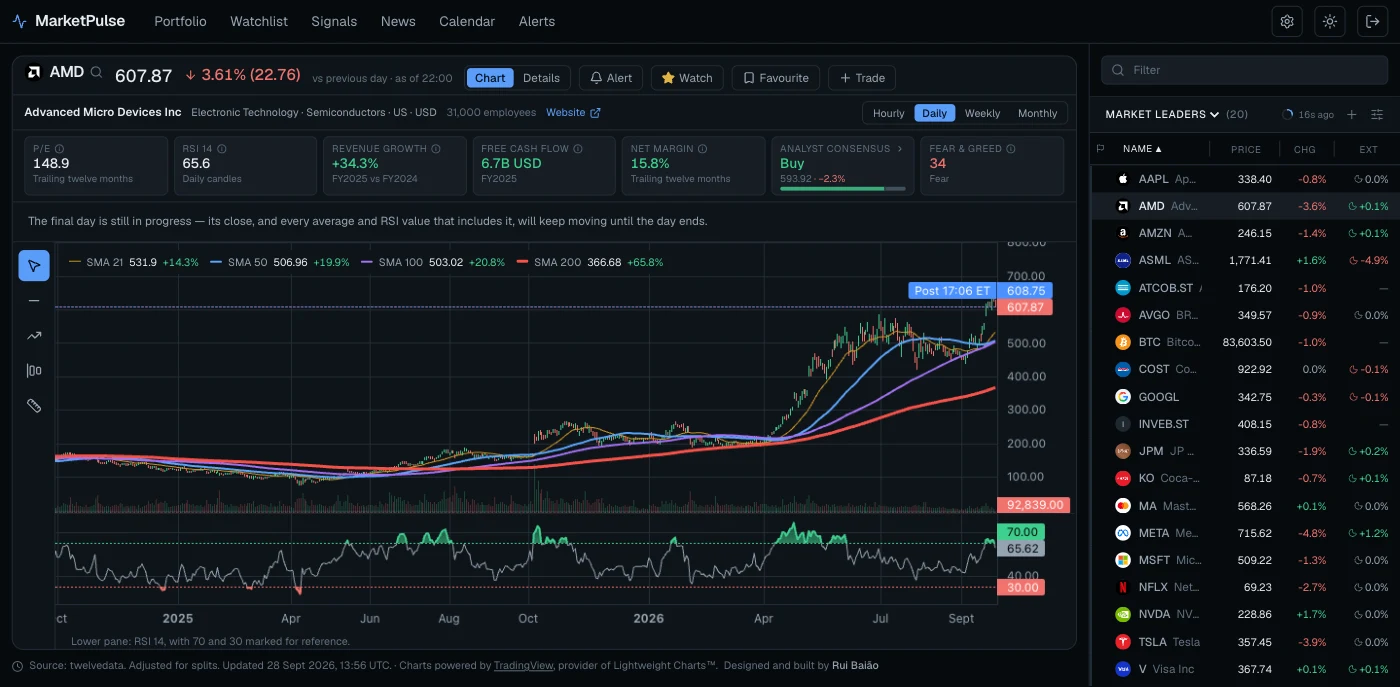This screenshot has width=1400, height=687.
Task: Click SMA 21 legend color line
Action: point(75,262)
